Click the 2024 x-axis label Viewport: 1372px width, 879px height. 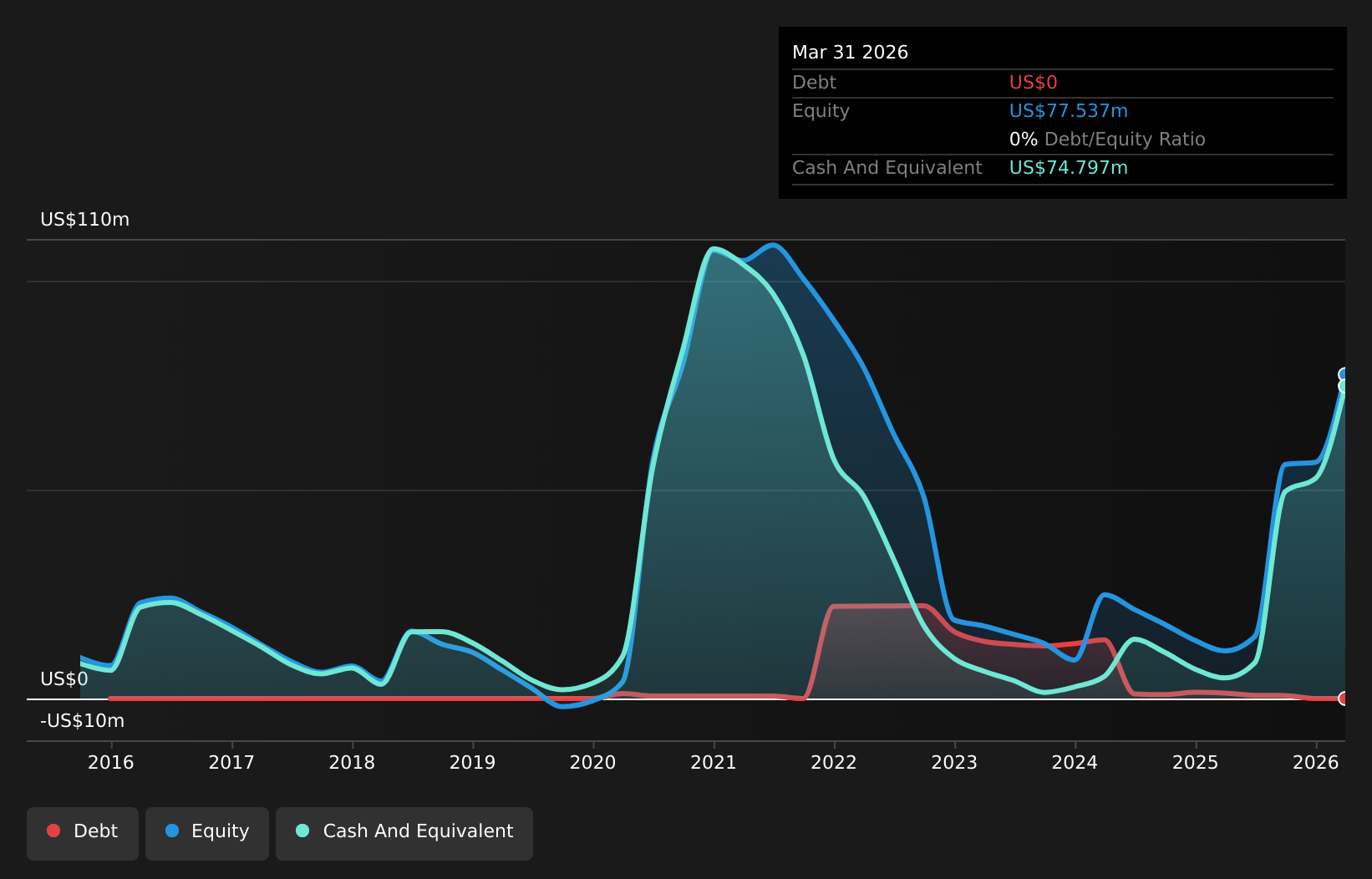[1075, 762]
